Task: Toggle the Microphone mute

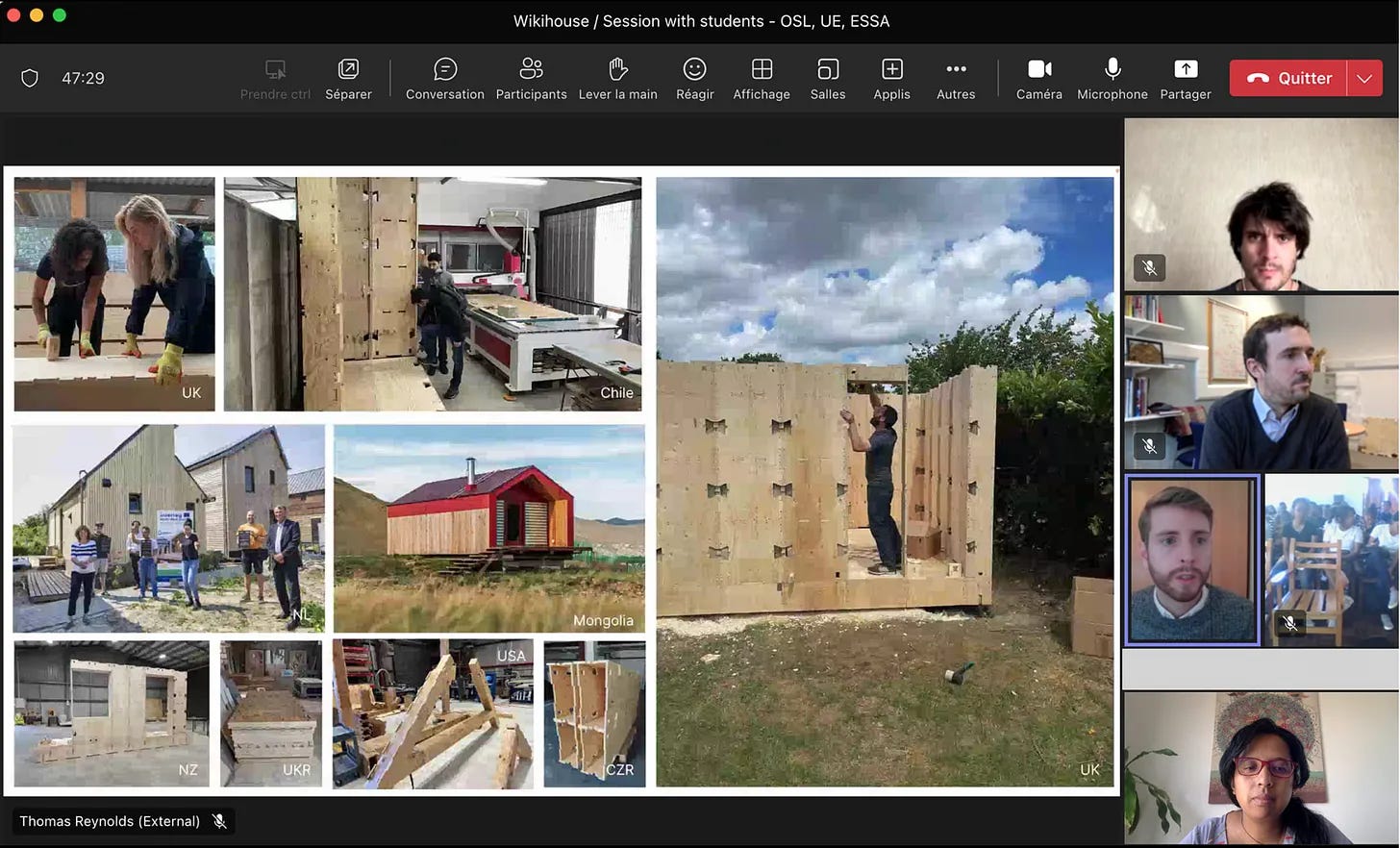Action: [1112, 79]
